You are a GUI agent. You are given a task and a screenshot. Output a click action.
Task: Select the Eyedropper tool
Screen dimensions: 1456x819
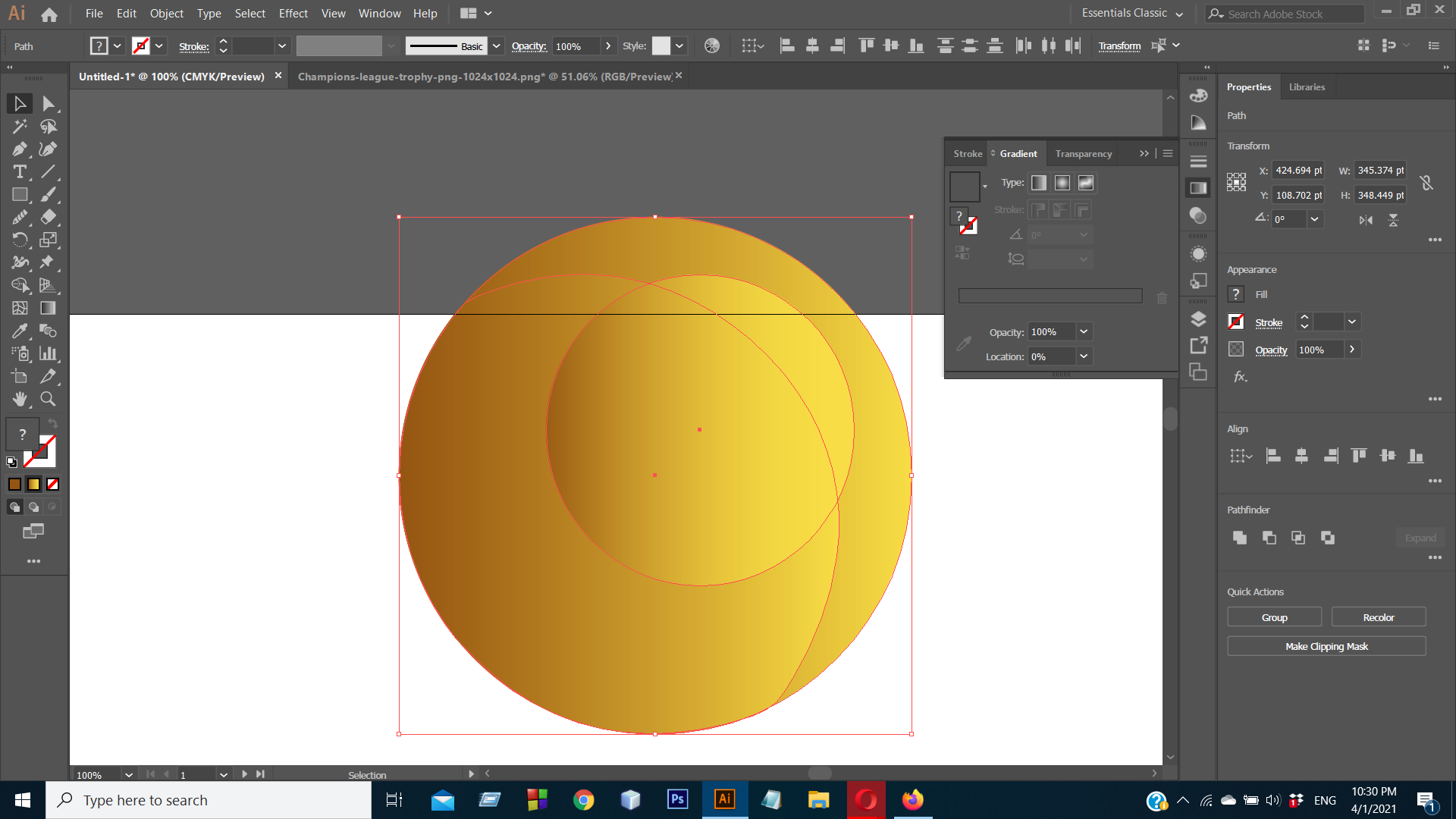pos(20,331)
